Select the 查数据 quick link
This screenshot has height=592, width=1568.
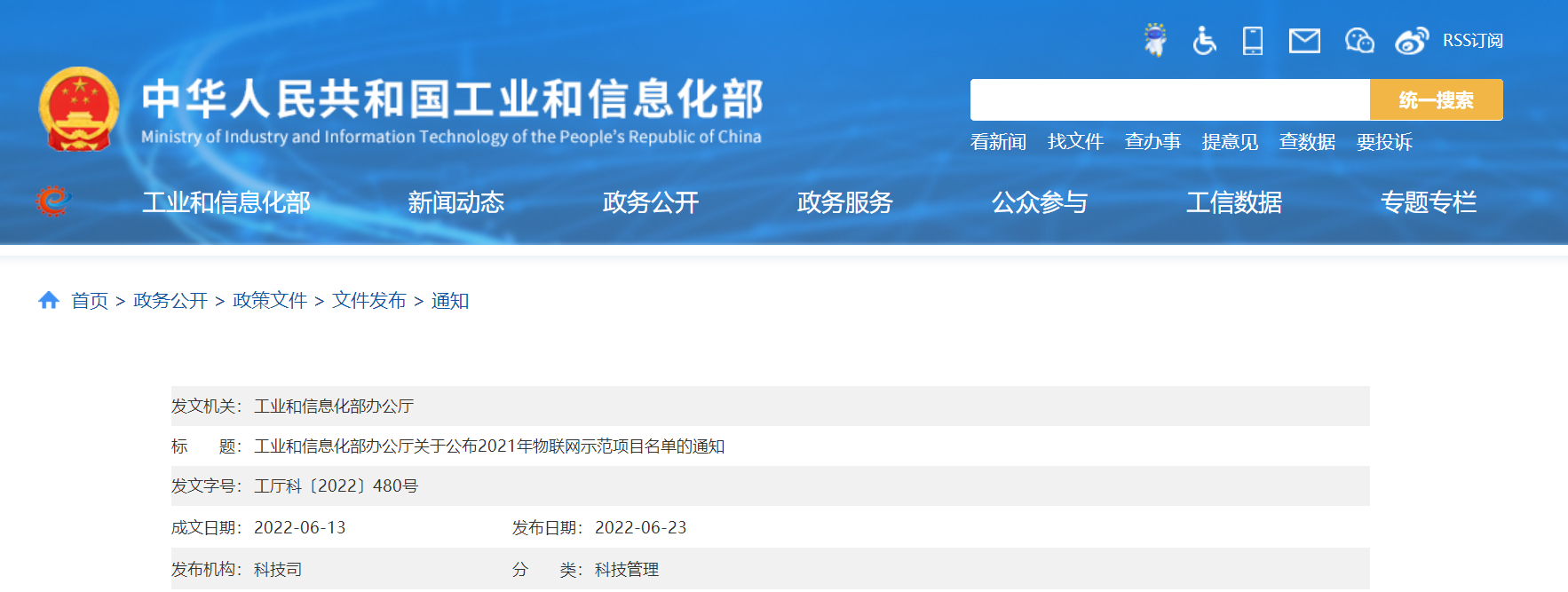[1307, 142]
